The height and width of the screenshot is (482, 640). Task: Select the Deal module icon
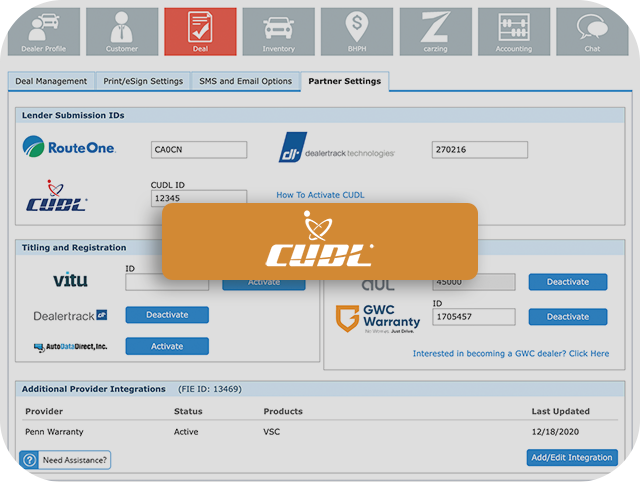200,31
